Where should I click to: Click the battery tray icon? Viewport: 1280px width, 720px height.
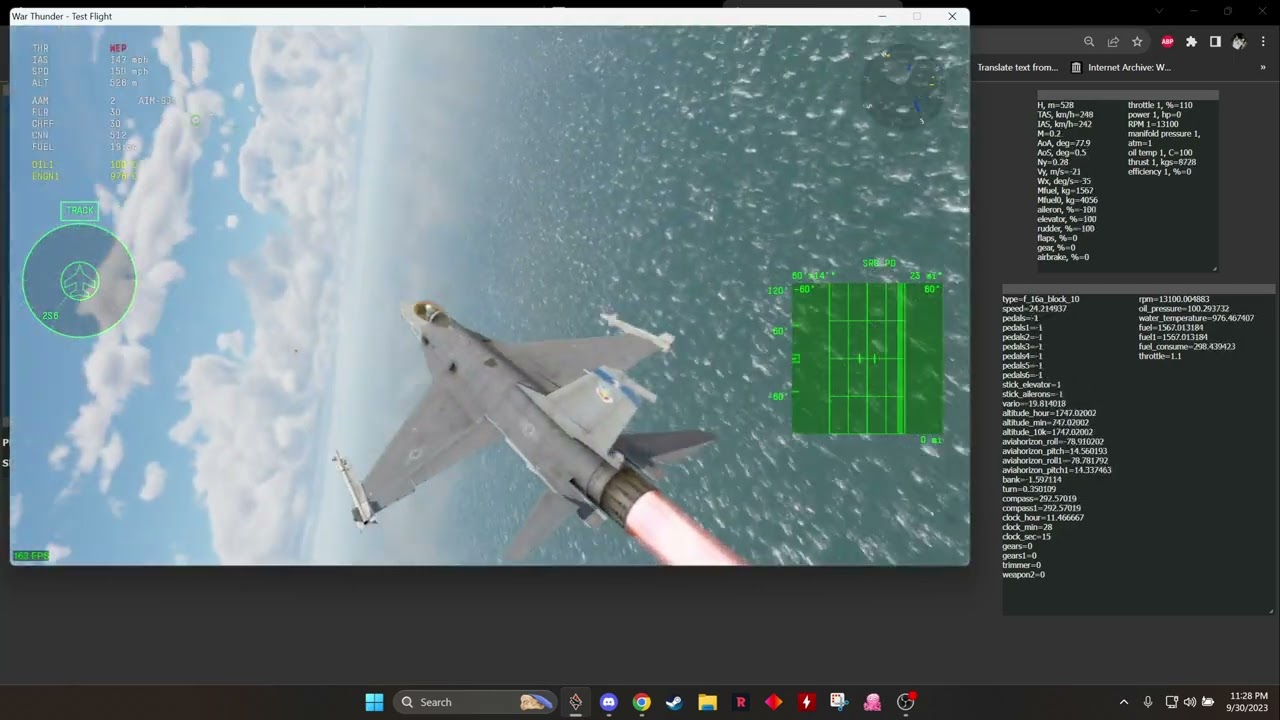pyautogui.click(x=1208, y=702)
